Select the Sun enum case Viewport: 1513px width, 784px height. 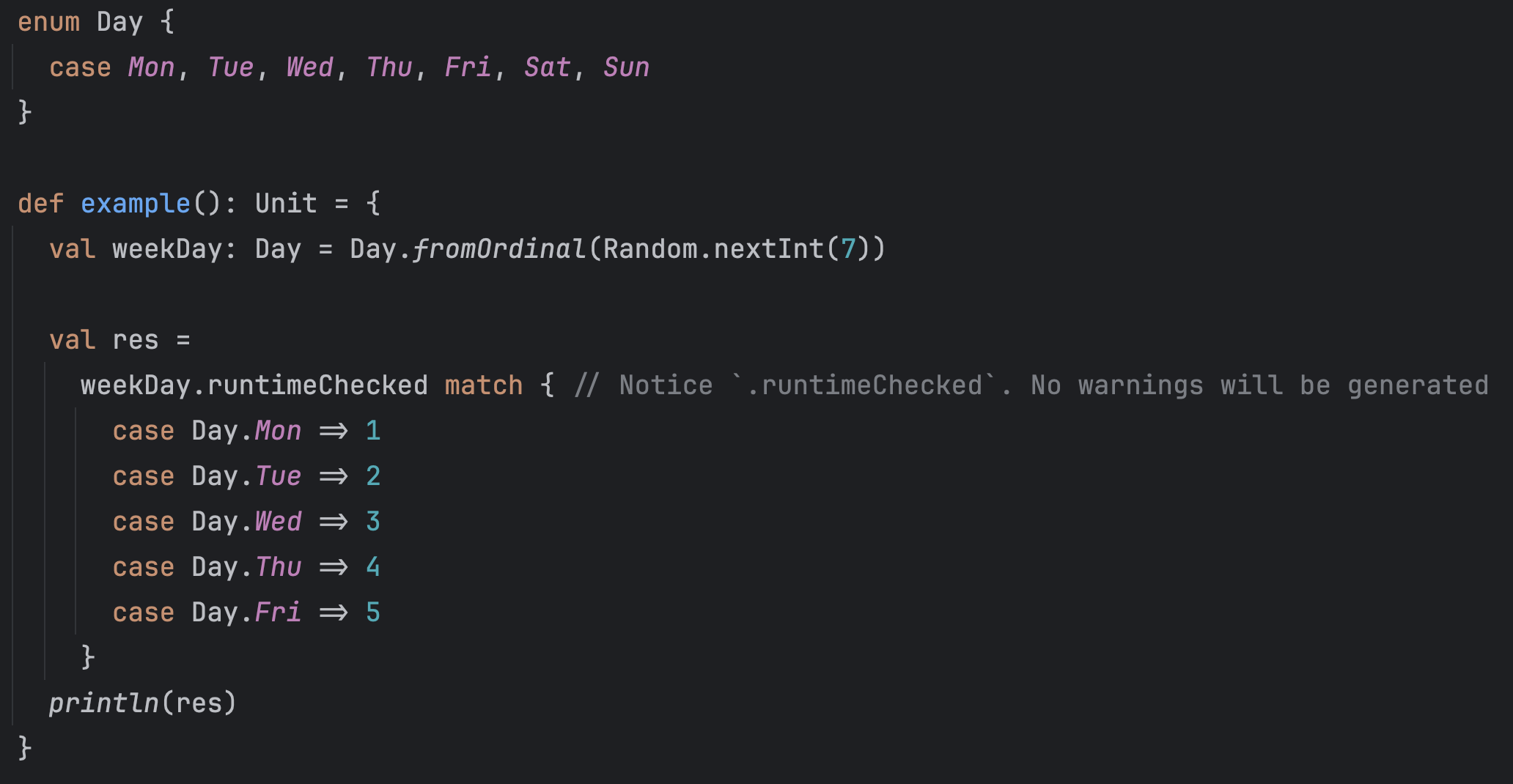pos(626,67)
